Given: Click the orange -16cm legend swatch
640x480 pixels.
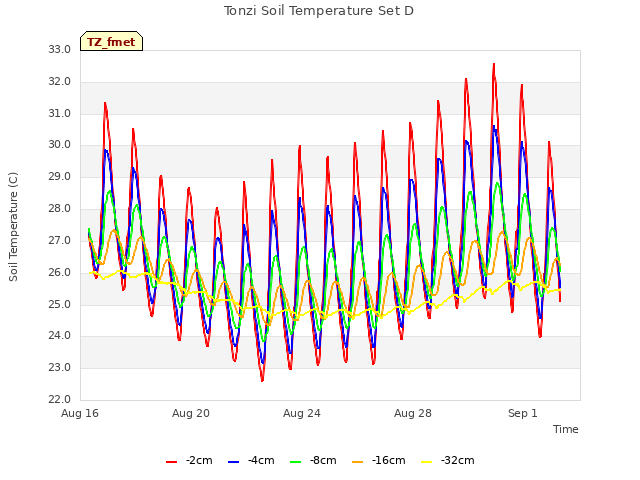Looking at the screenshot, I should (358, 462).
